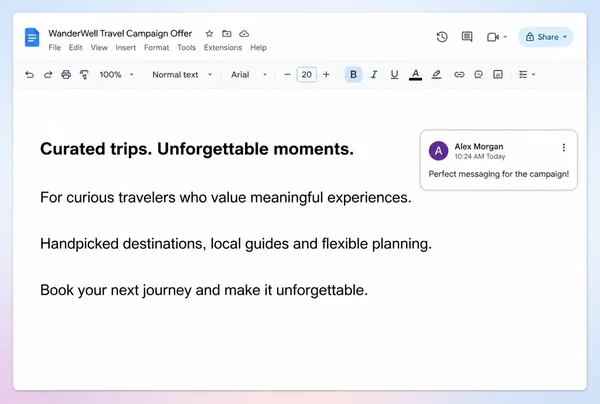Add a comment from the toolbar
The image size is (600, 404).
coord(478,75)
